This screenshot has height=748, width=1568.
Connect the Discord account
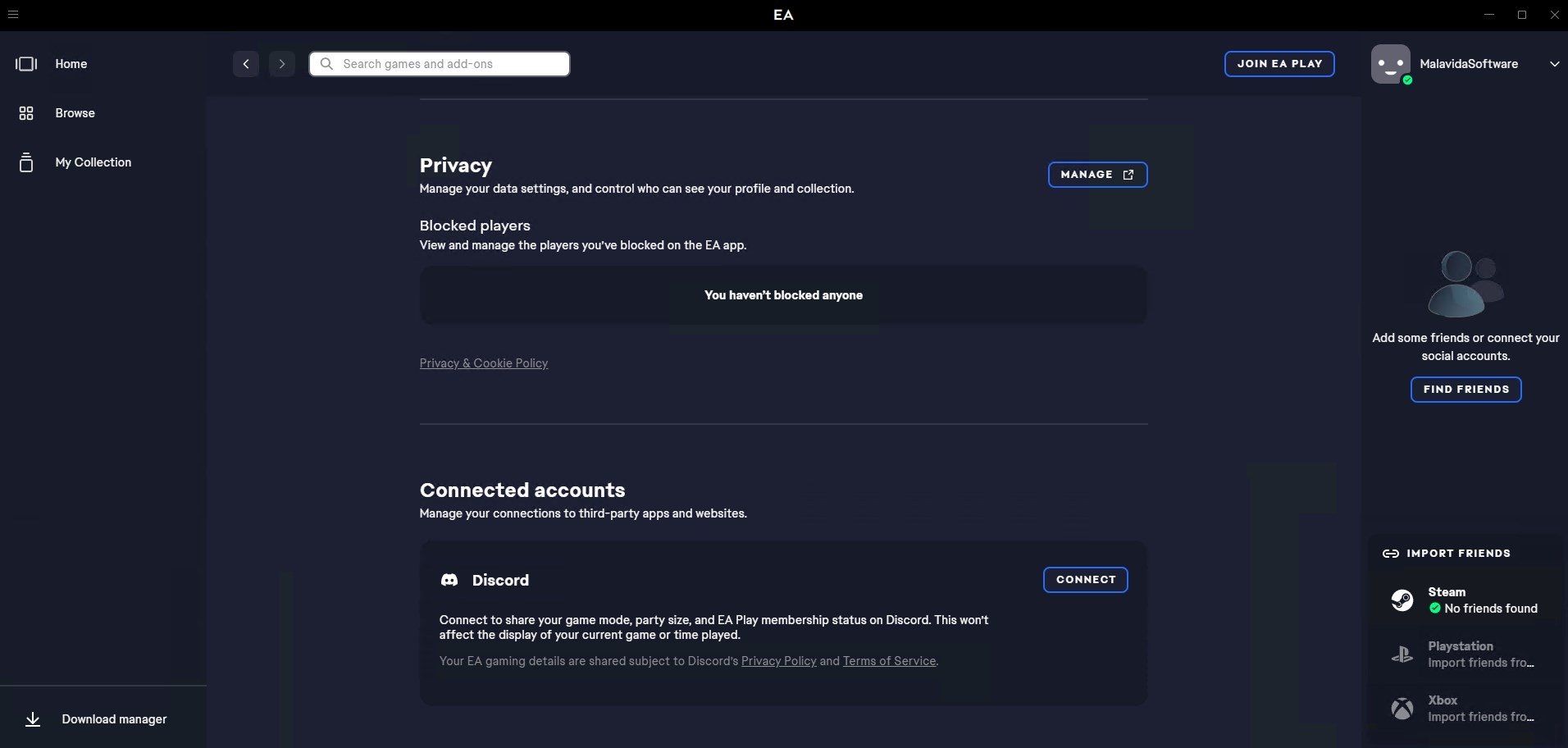(x=1086, y=580)
